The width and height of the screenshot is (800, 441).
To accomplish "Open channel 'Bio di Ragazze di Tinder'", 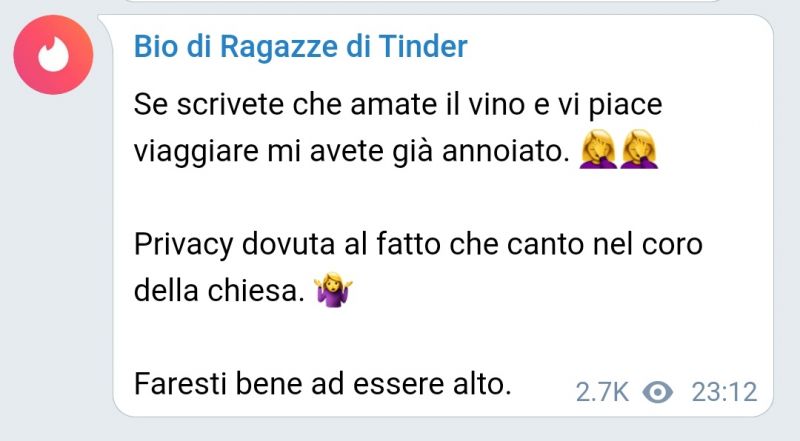I will [301, 46].
